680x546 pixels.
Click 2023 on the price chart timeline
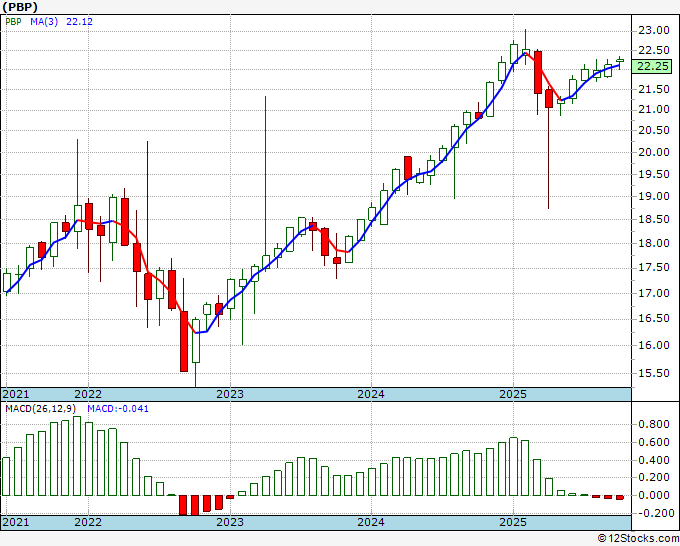click(x=230, y=394)
